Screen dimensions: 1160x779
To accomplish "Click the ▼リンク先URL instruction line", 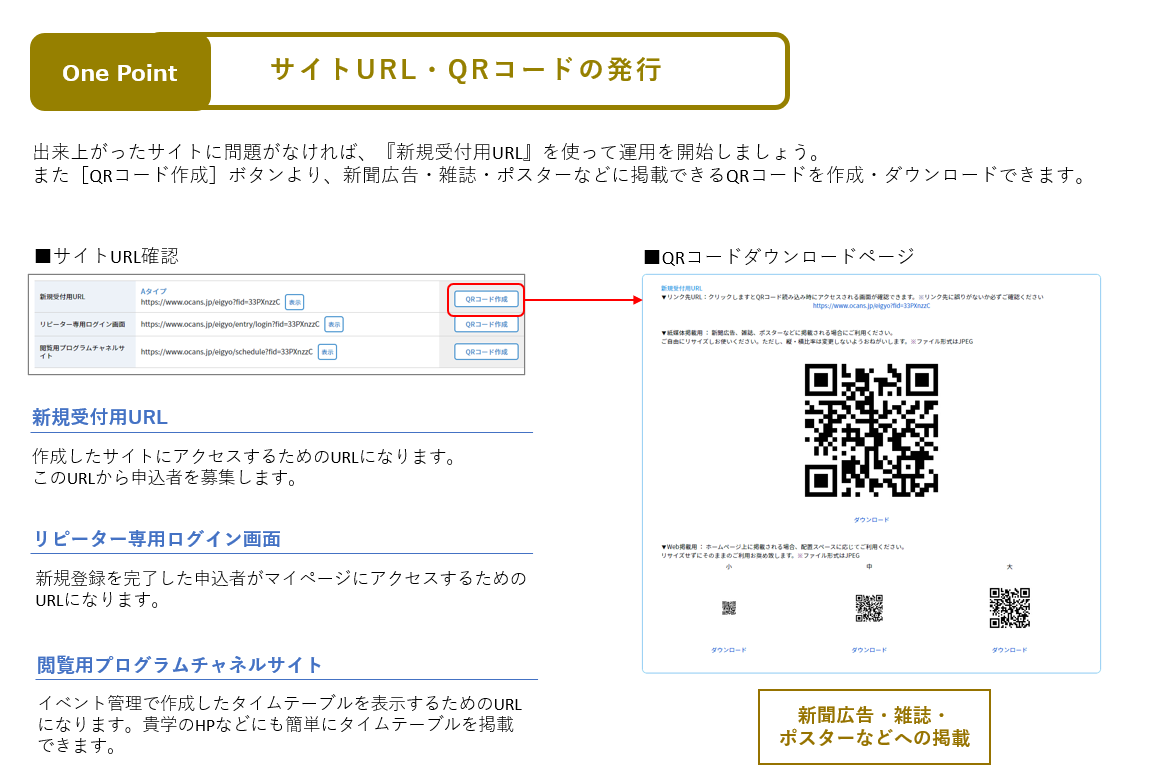I will pos(852,297).
